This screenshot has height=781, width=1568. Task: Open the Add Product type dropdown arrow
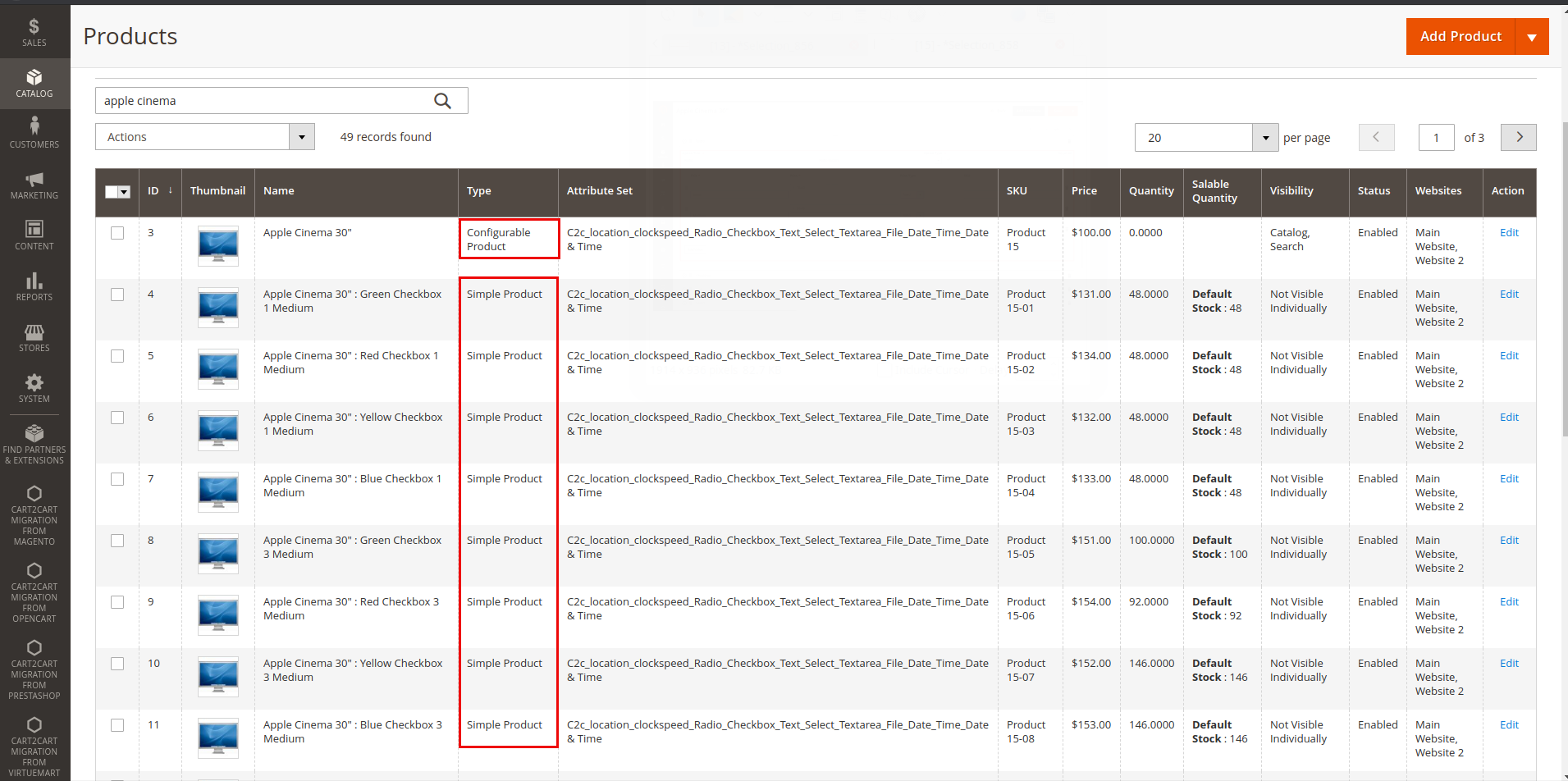[1532, 37]
